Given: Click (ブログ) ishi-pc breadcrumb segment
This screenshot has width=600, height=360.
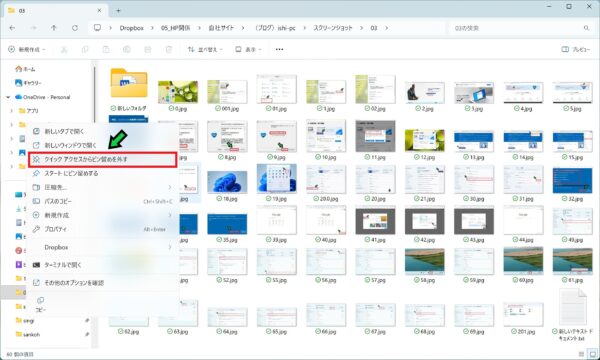Looking at the screenshot, I should click(276, 28).
